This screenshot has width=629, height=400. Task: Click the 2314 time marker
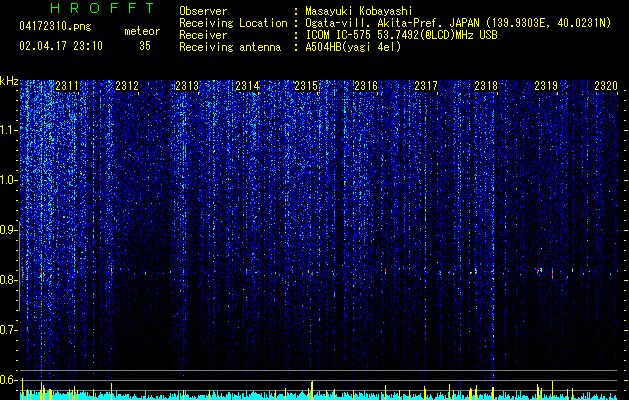click(x=247, y=86)
